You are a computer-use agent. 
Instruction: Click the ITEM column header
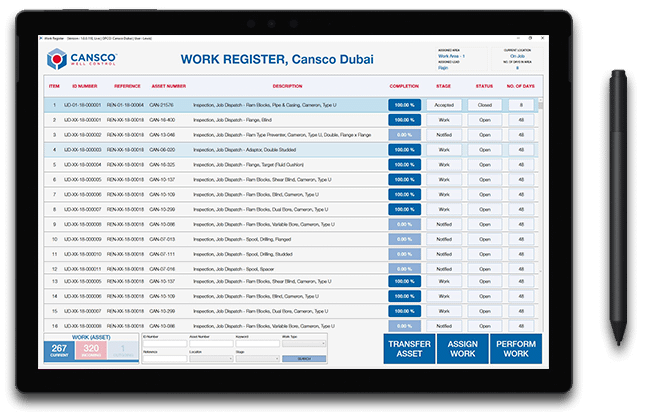pos(54,86)
